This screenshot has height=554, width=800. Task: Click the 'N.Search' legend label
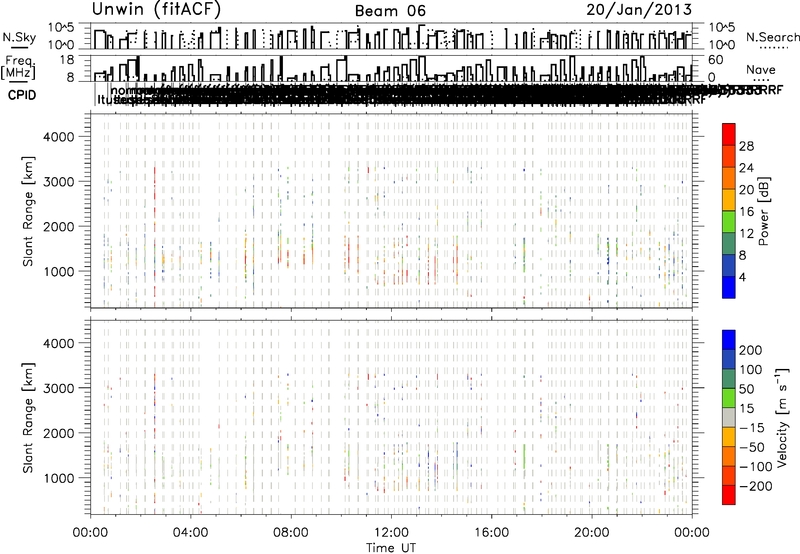pyautogui.click(x=772, y=37)
